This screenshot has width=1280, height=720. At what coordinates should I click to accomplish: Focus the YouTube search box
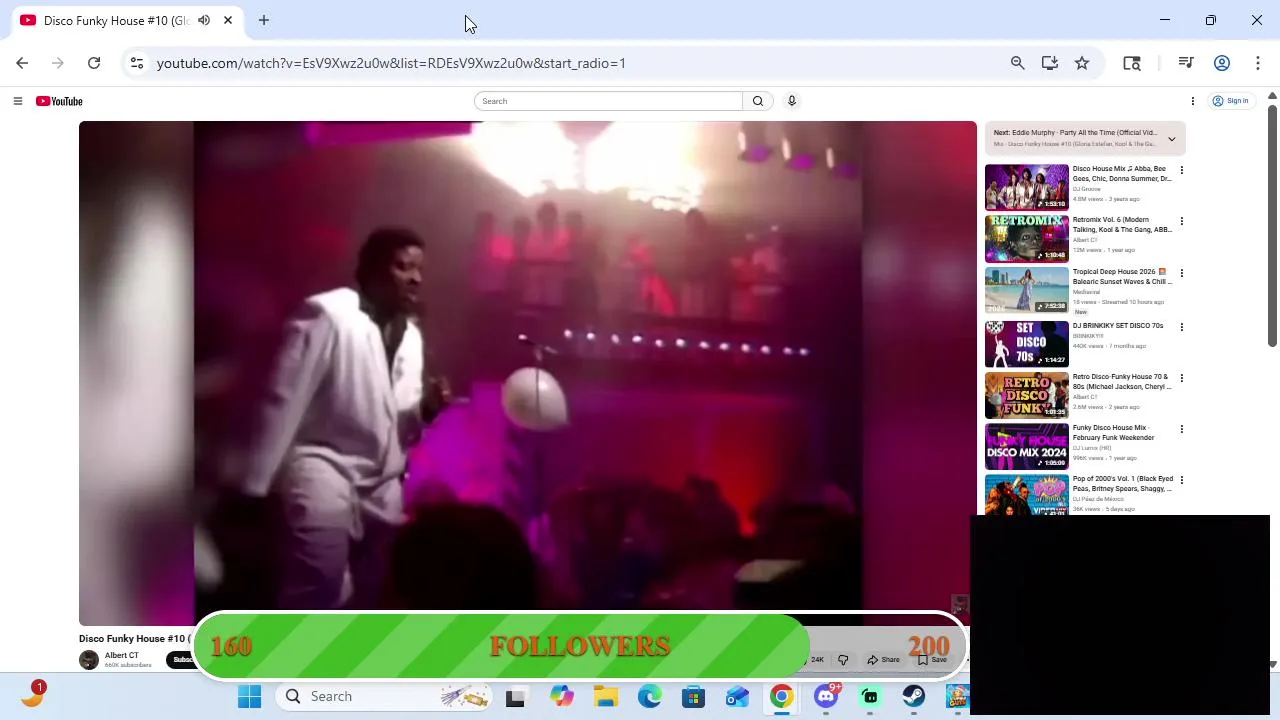point(608,101)
